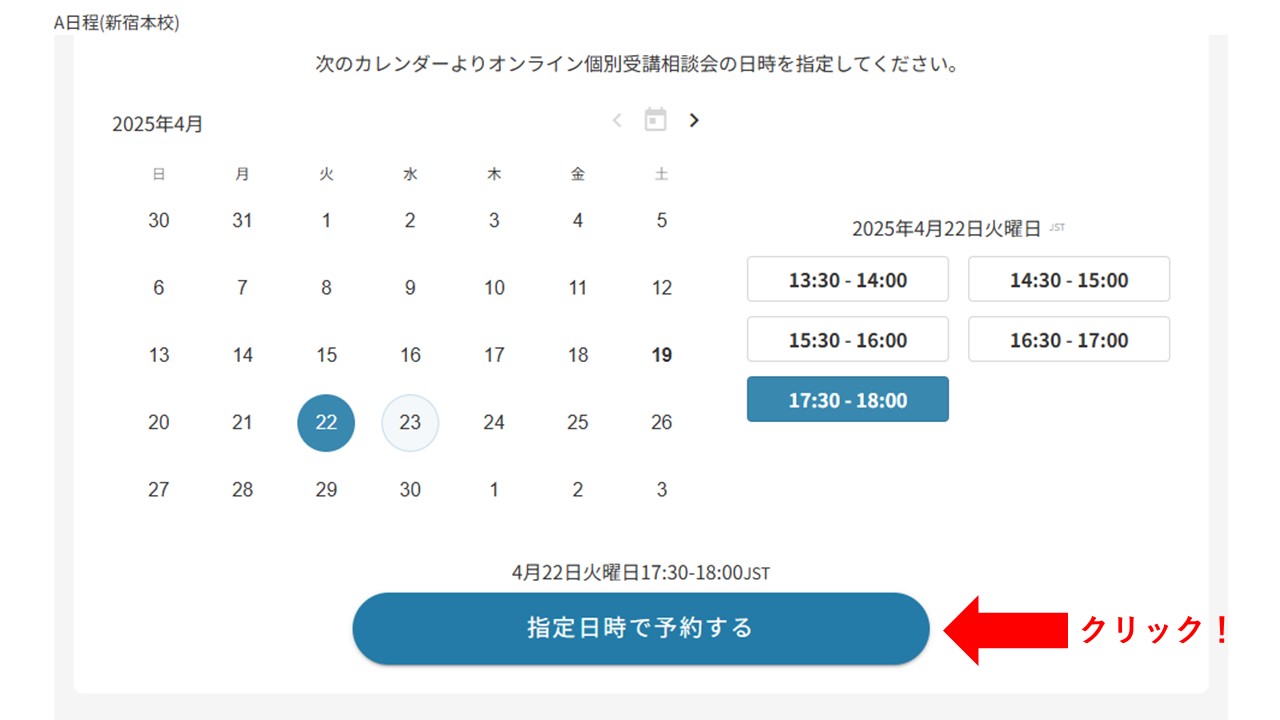Go to the previous month arrow
Screen dimensions: 1280x720
pos(617,120)
